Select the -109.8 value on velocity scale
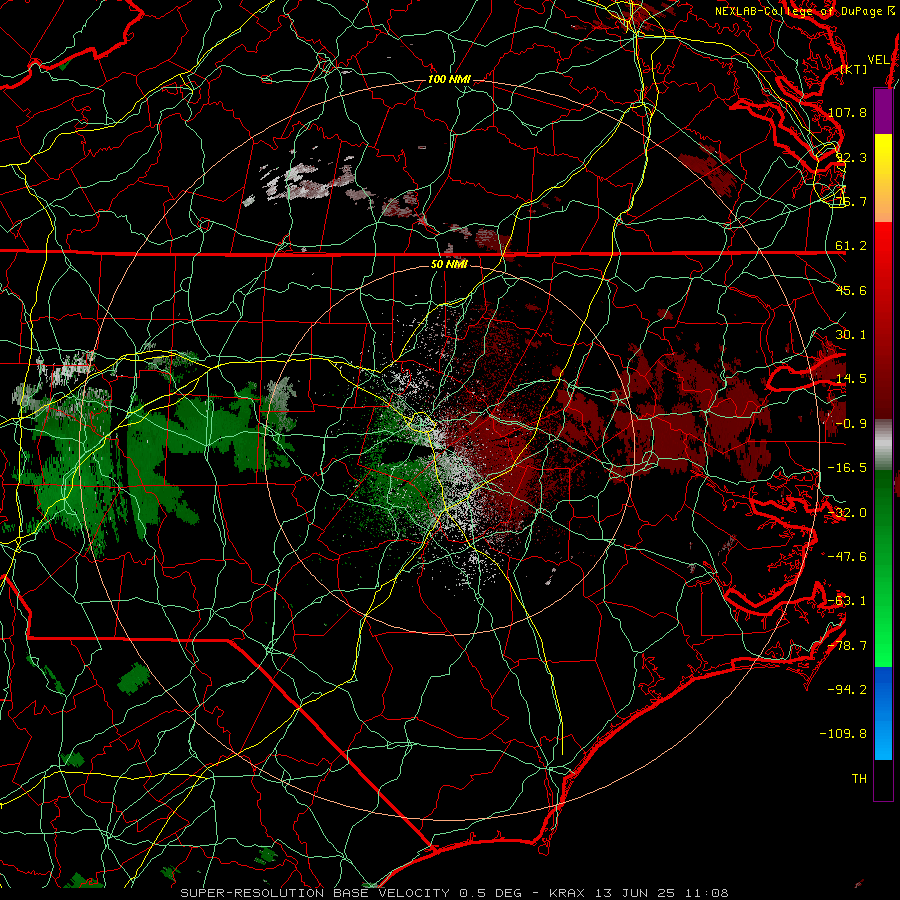900x900 pixels. [843, 734]
